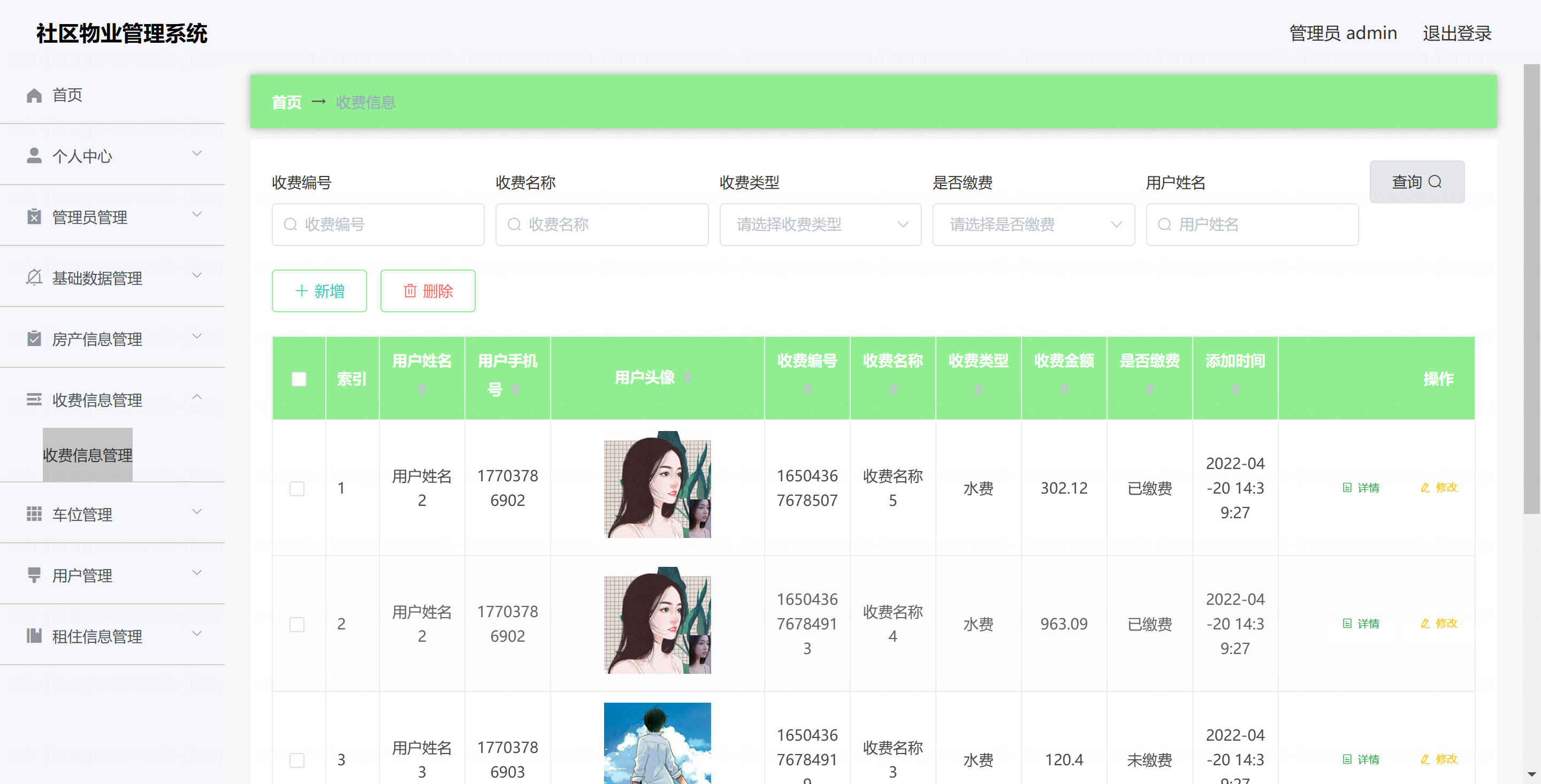Sort by the 用户手机号 column arrows
The height and width of the screenshot is (784, 1541).
[x=516, y=389]
